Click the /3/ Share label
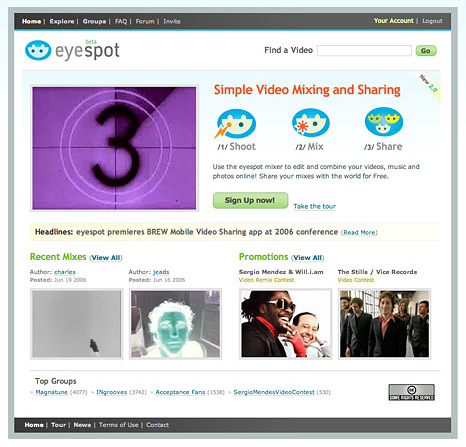Viewport: 466px width, 447px height. [x=383, y=147]
